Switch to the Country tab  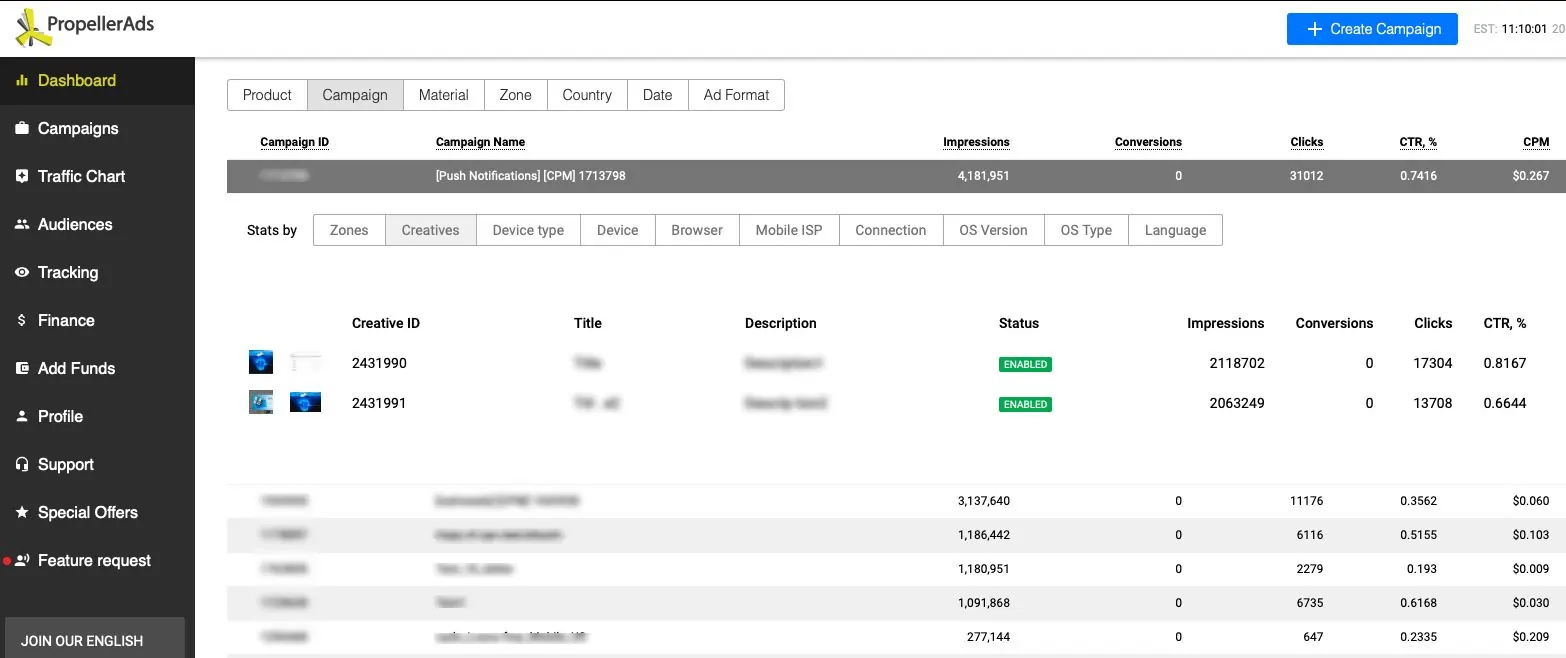(587, 94)
